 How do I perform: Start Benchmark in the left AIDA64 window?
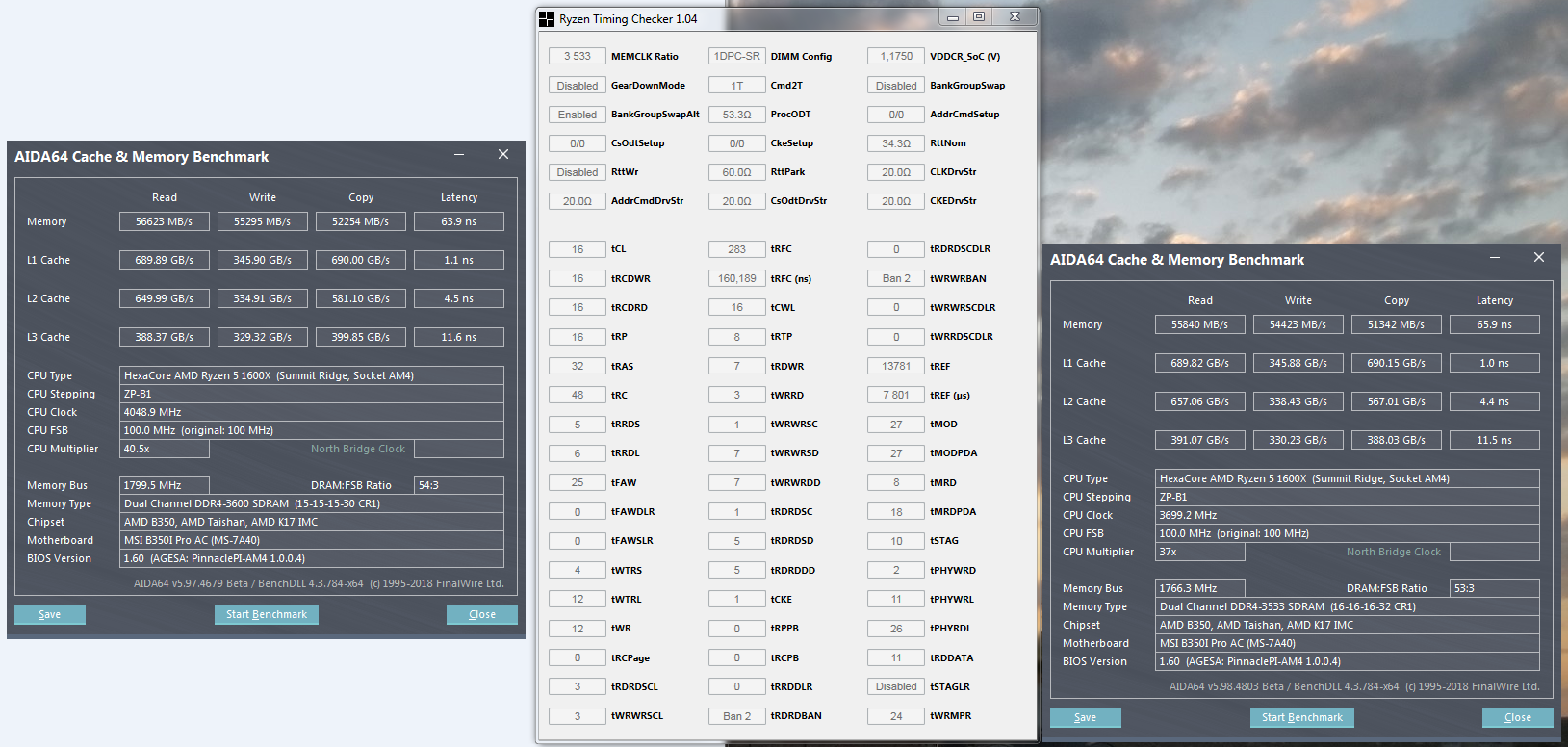(267, 614)
